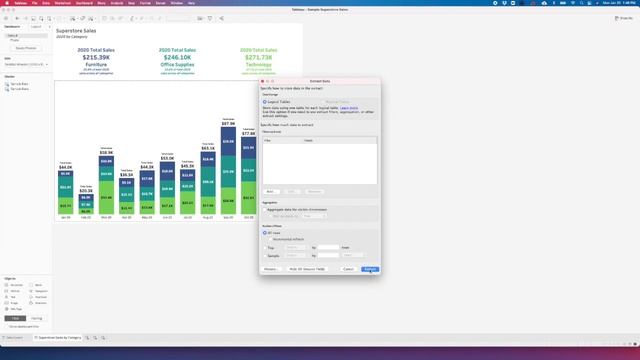Open the Sample rows type dropdown

click(295, 256)
